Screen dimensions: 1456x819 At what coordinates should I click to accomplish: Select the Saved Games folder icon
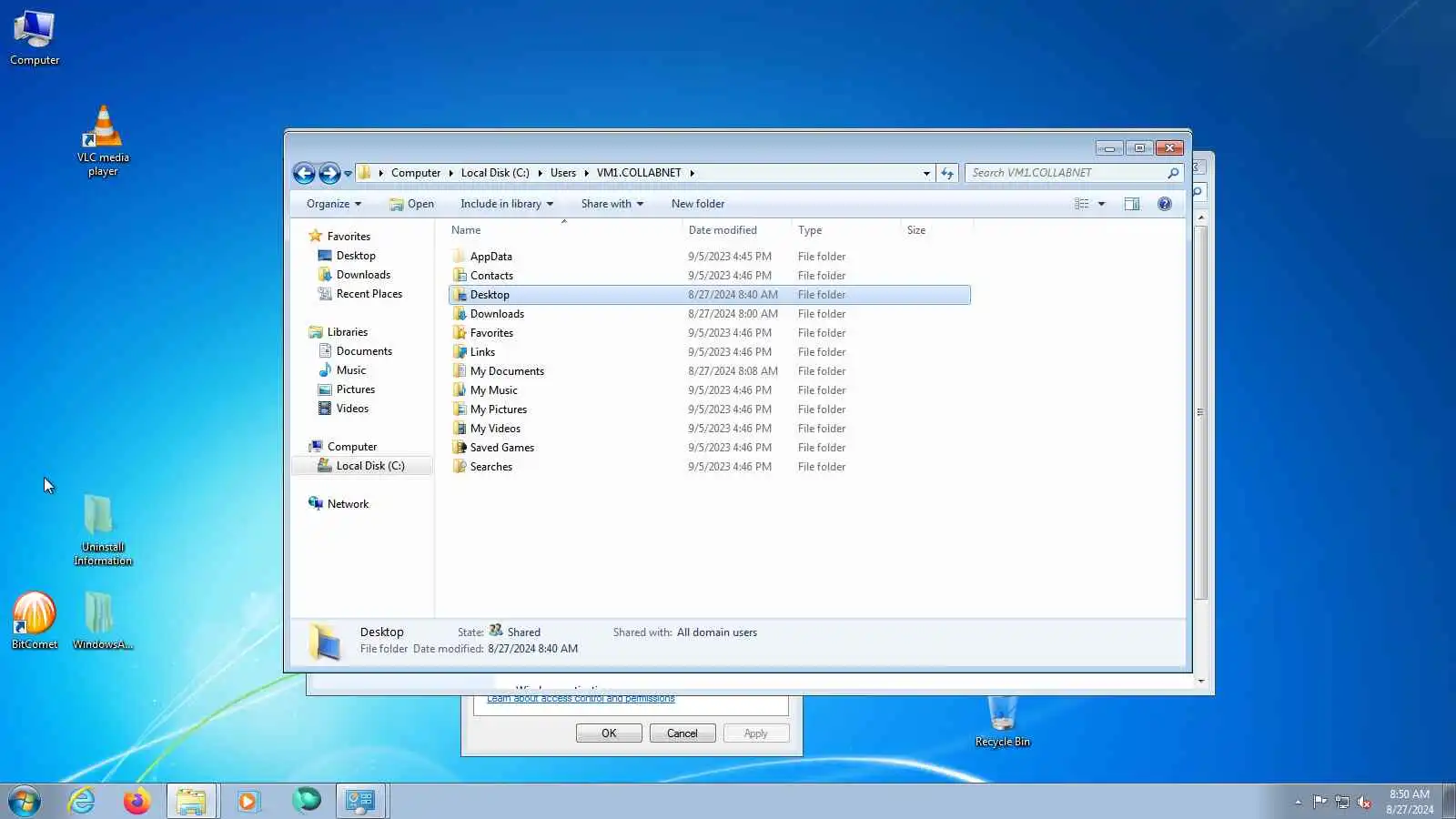[460, 448]
